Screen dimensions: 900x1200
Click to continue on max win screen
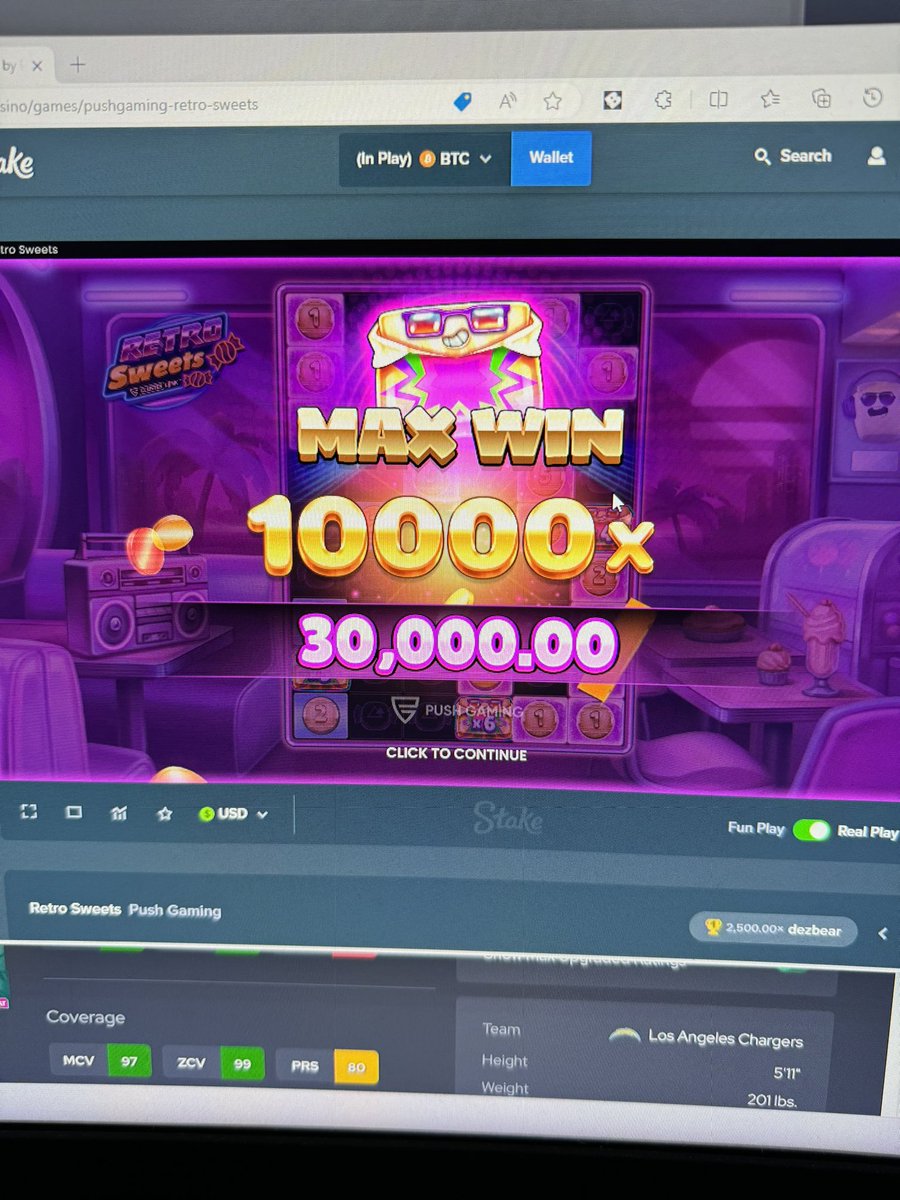point(456,754)
